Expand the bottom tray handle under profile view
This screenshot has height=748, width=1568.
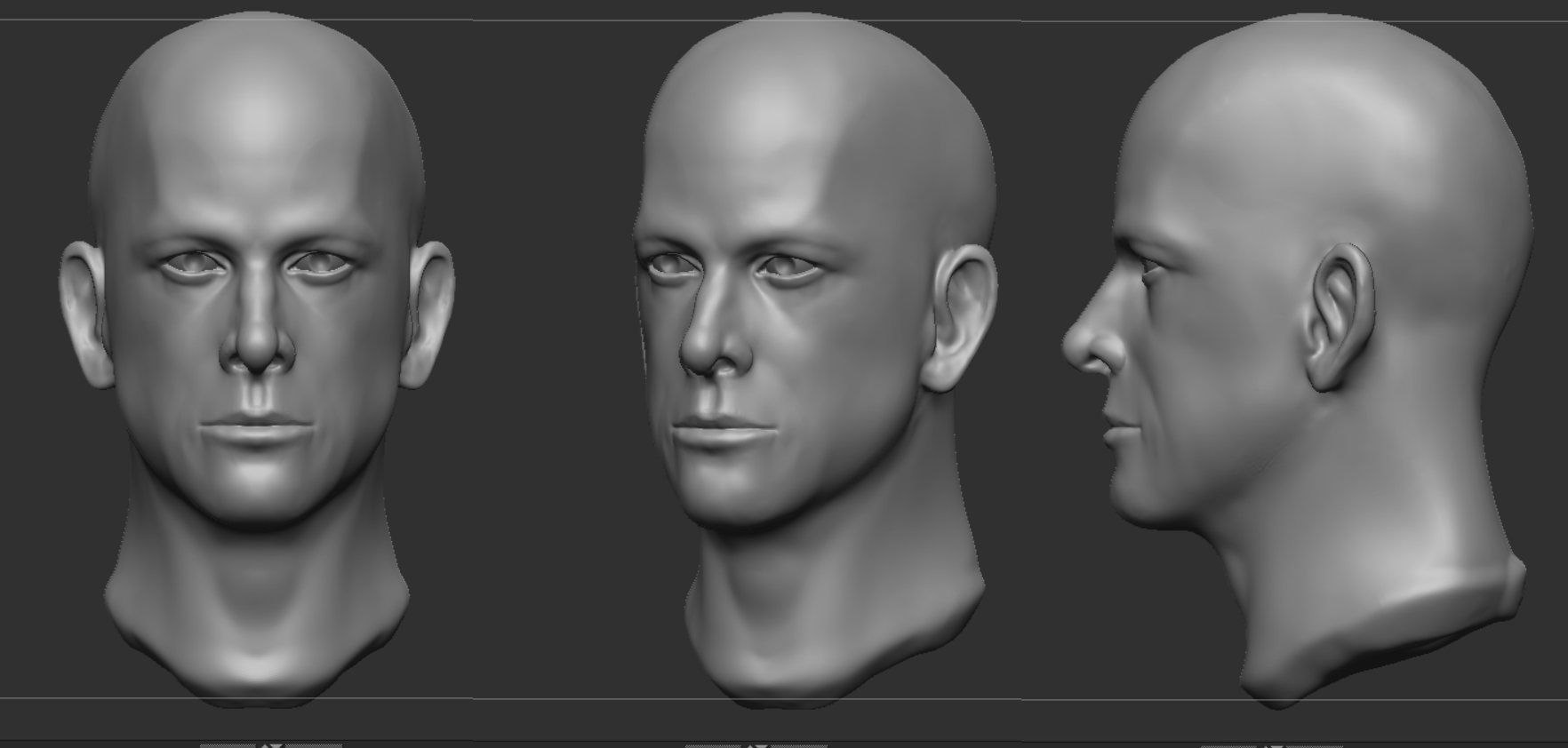coord(1276,744)
